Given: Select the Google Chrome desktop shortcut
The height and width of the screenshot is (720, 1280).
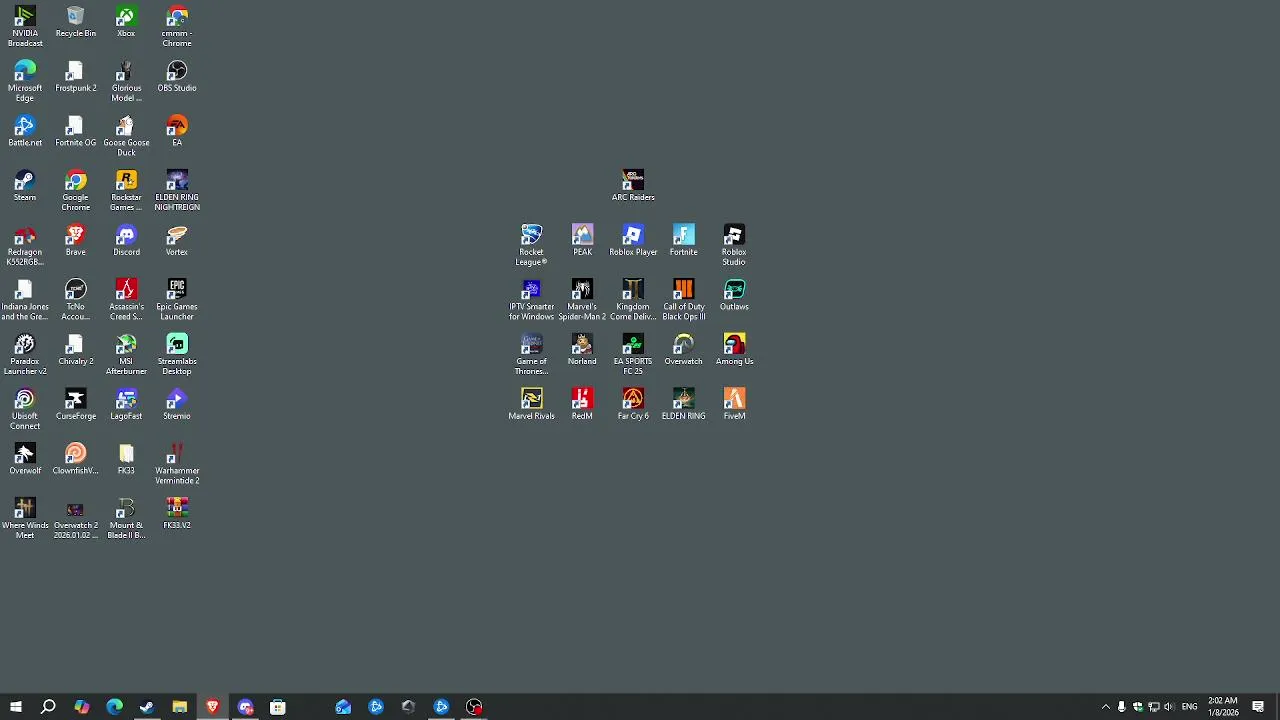Looking at the screenshot, I should pos(76,191).
